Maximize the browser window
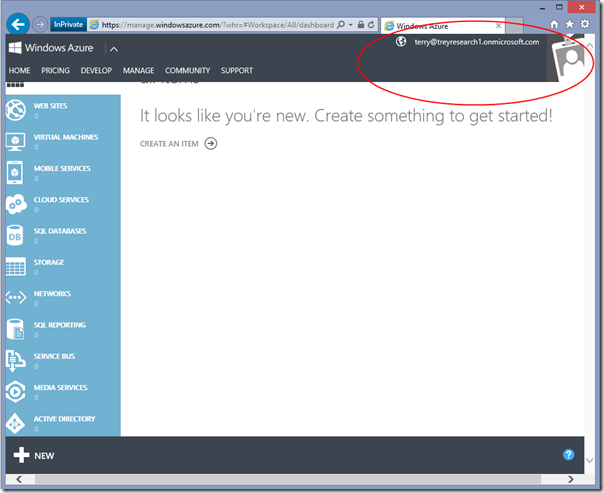 559,7
